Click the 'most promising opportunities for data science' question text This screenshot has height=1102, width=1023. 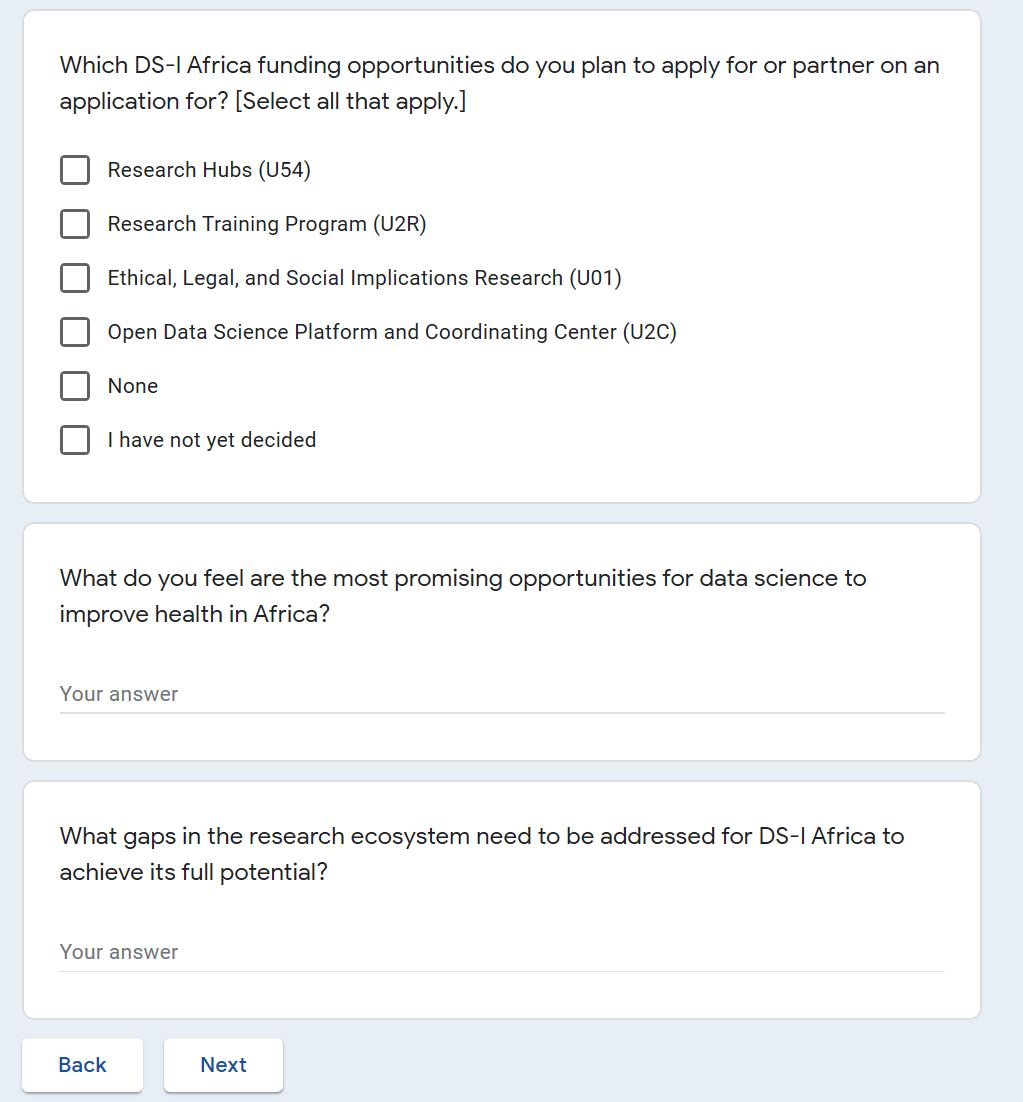pos(462,579)
